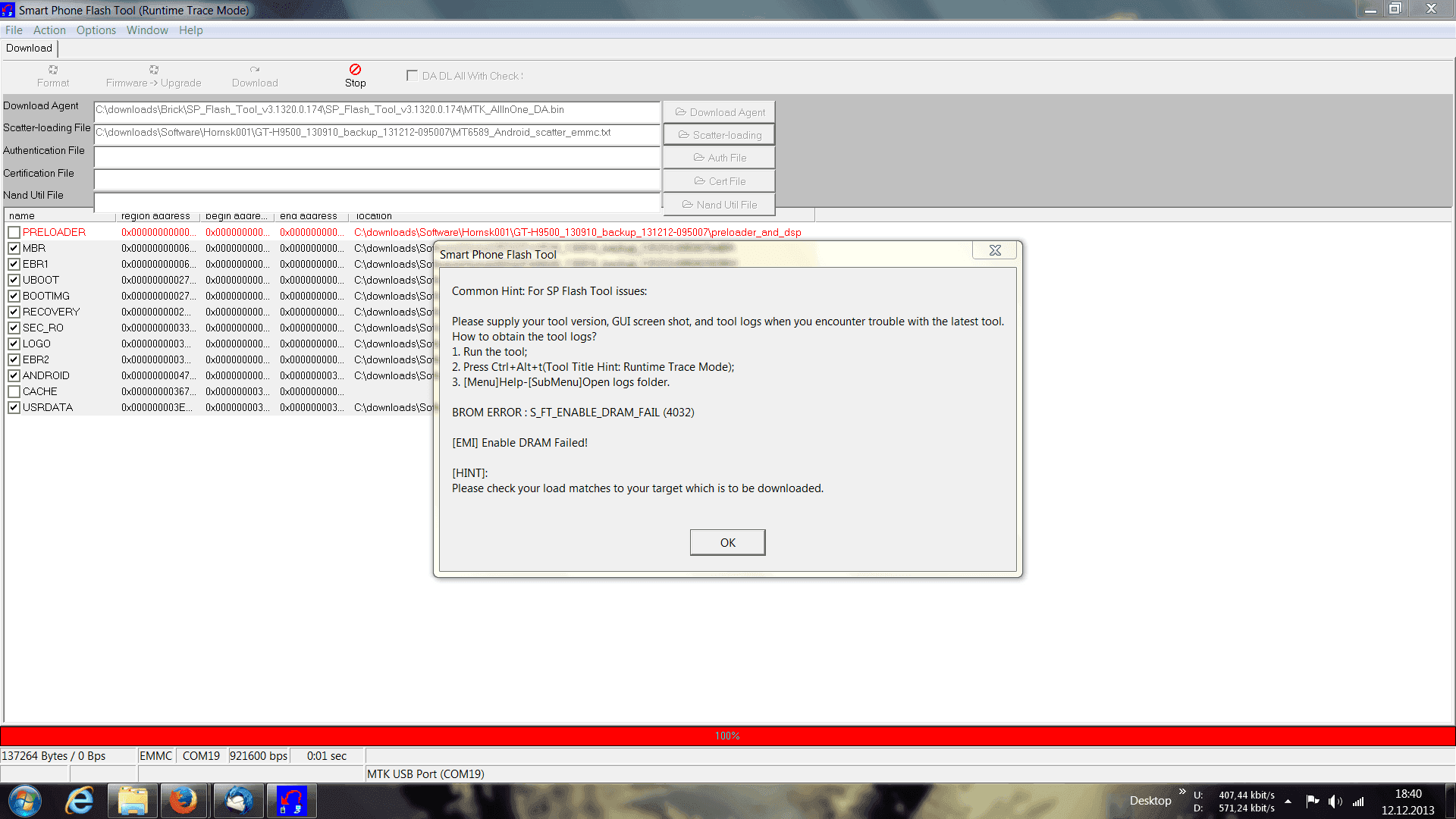Image resolution: width=1456 pixels, height=819 pixels.
Task: Click the Nand Util File button
Action: [719, 205]
